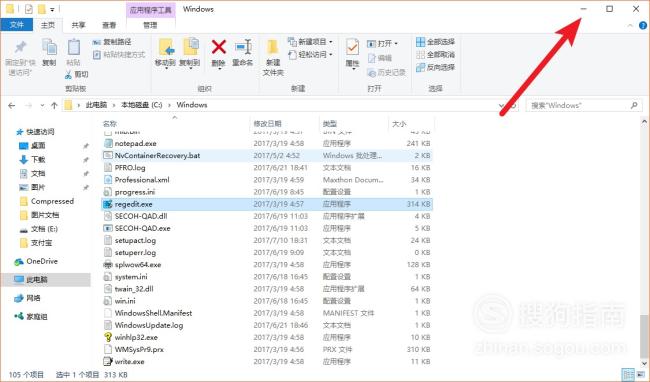This screenshot has width=650, height=382.
Task: Select the splwow64.exe file
Action: coord(138,265)
